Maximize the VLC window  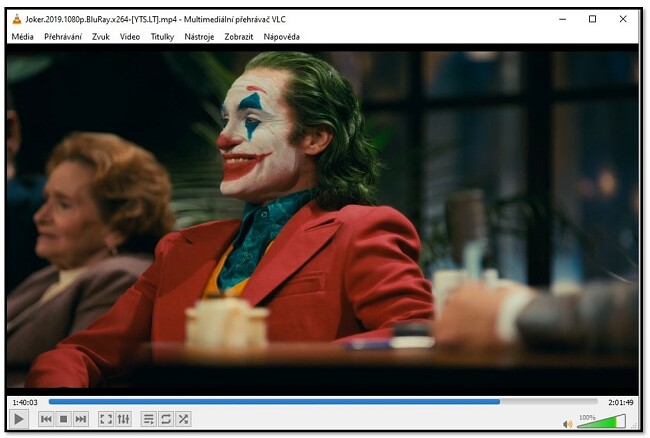tap(592, 19)
